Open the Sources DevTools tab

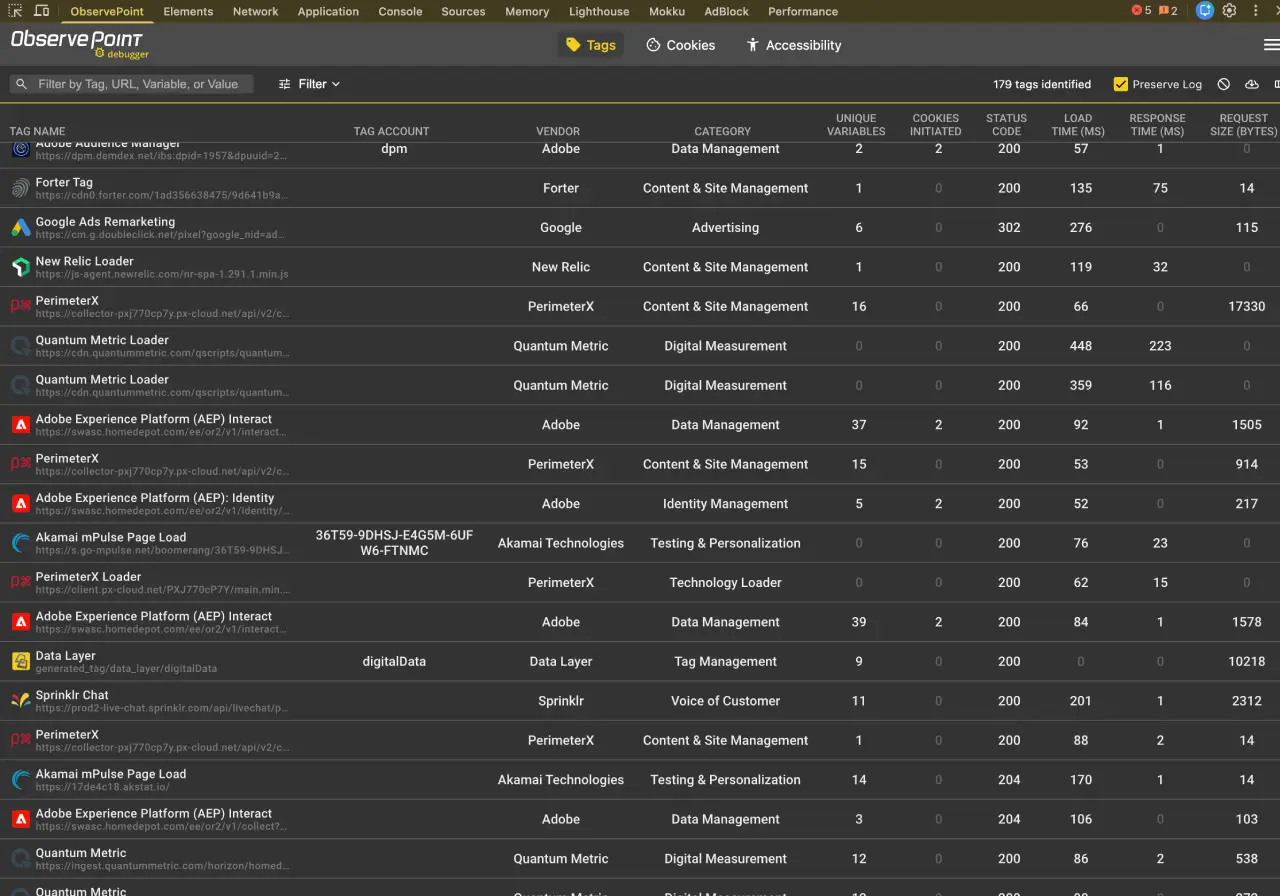click(463, 11)
